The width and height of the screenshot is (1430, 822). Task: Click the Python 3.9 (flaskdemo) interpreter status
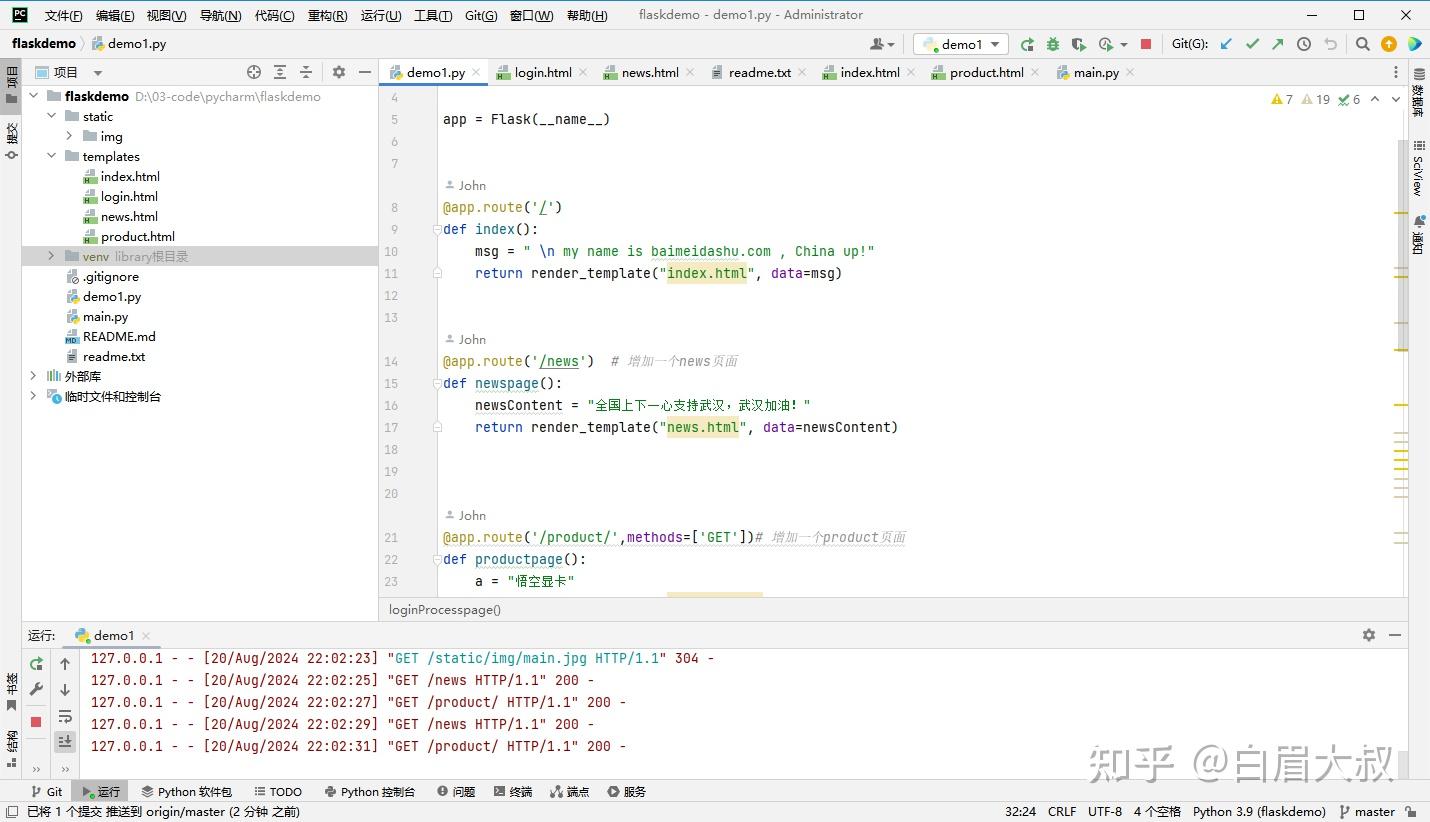coord(1258,811)
